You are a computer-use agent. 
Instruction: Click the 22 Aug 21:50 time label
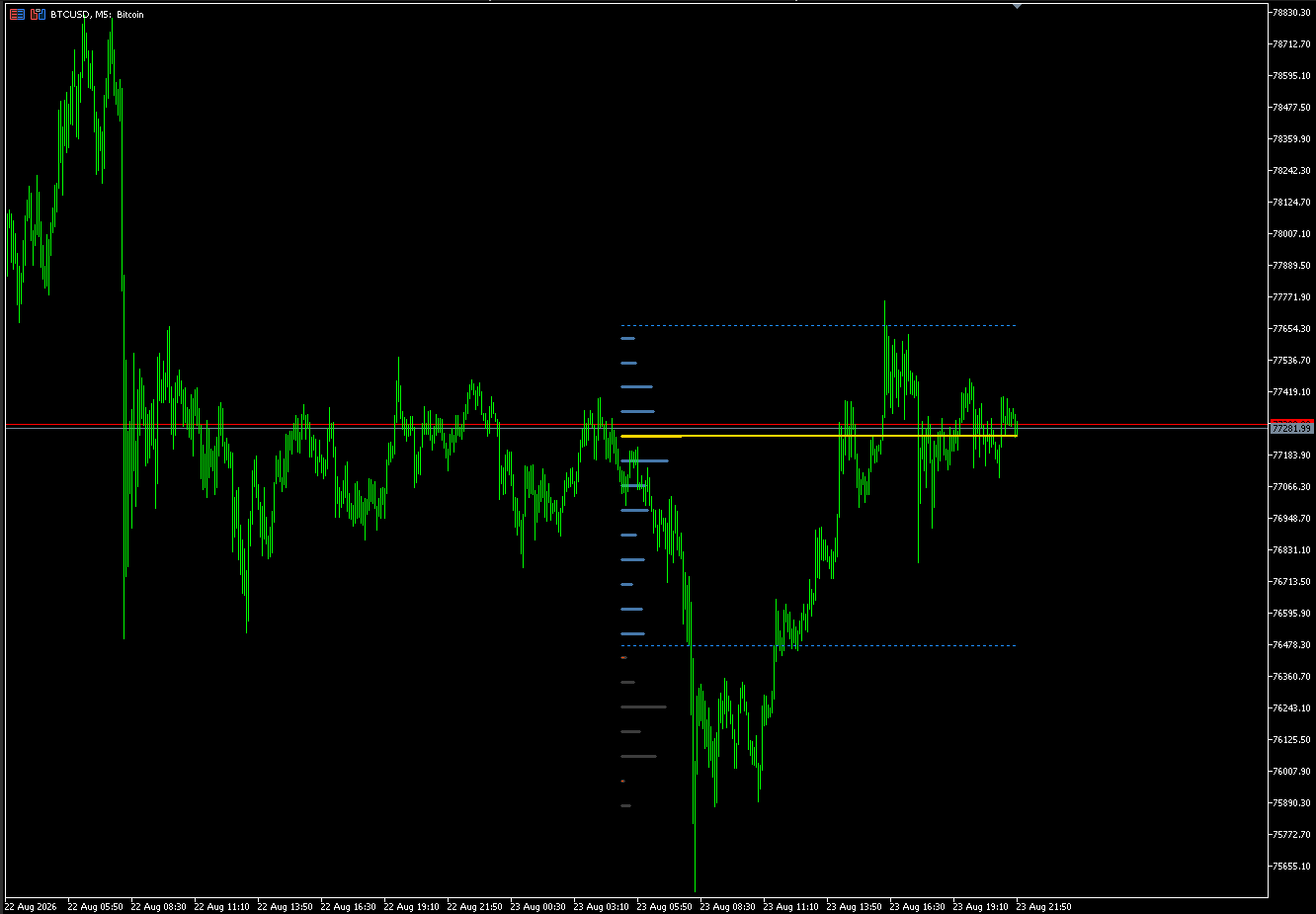coord(474,906)
